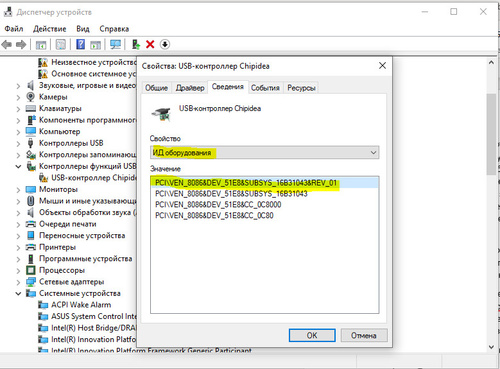Open the Справка menu
Screen dimensions: 500x369
pyautogui.click(x=114, y=29)
